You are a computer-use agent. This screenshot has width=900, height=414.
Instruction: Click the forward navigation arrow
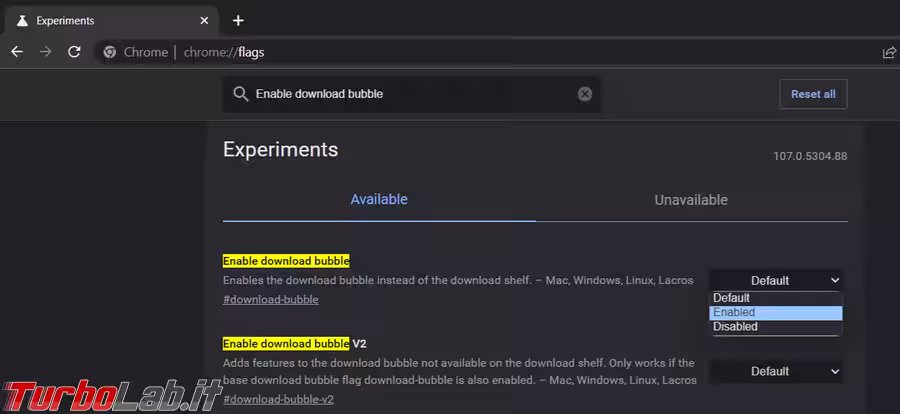coord(45,52)
